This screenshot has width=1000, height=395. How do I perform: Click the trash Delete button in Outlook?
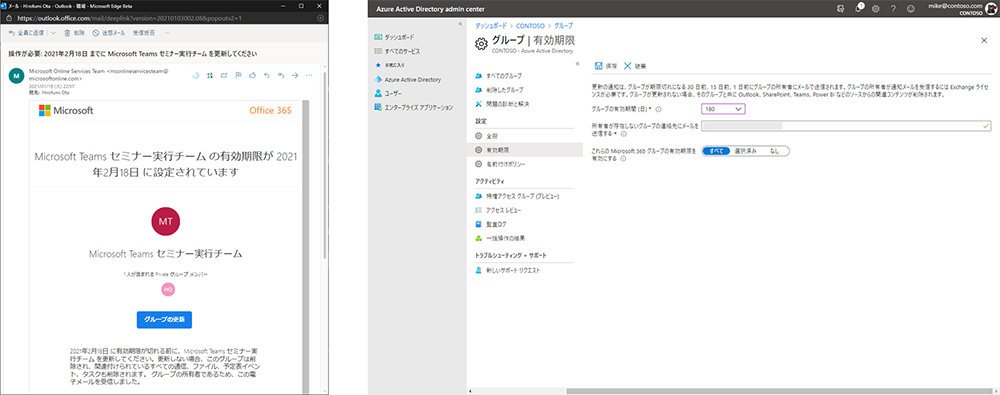pos(74,33)
